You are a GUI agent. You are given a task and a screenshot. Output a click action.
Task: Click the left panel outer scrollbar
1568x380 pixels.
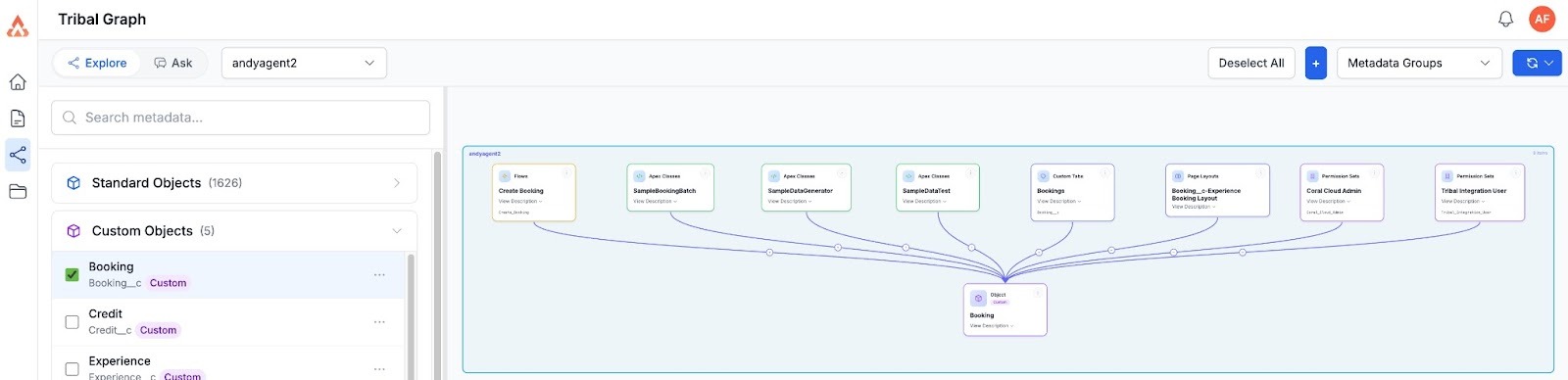tap(437, 264)
